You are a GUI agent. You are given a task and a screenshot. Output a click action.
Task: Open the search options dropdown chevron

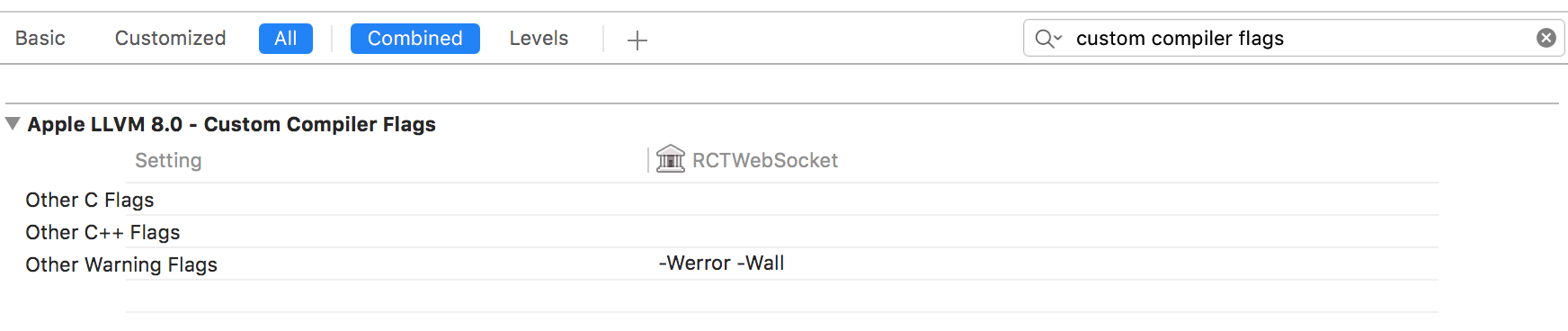[x=1058, y=38]
